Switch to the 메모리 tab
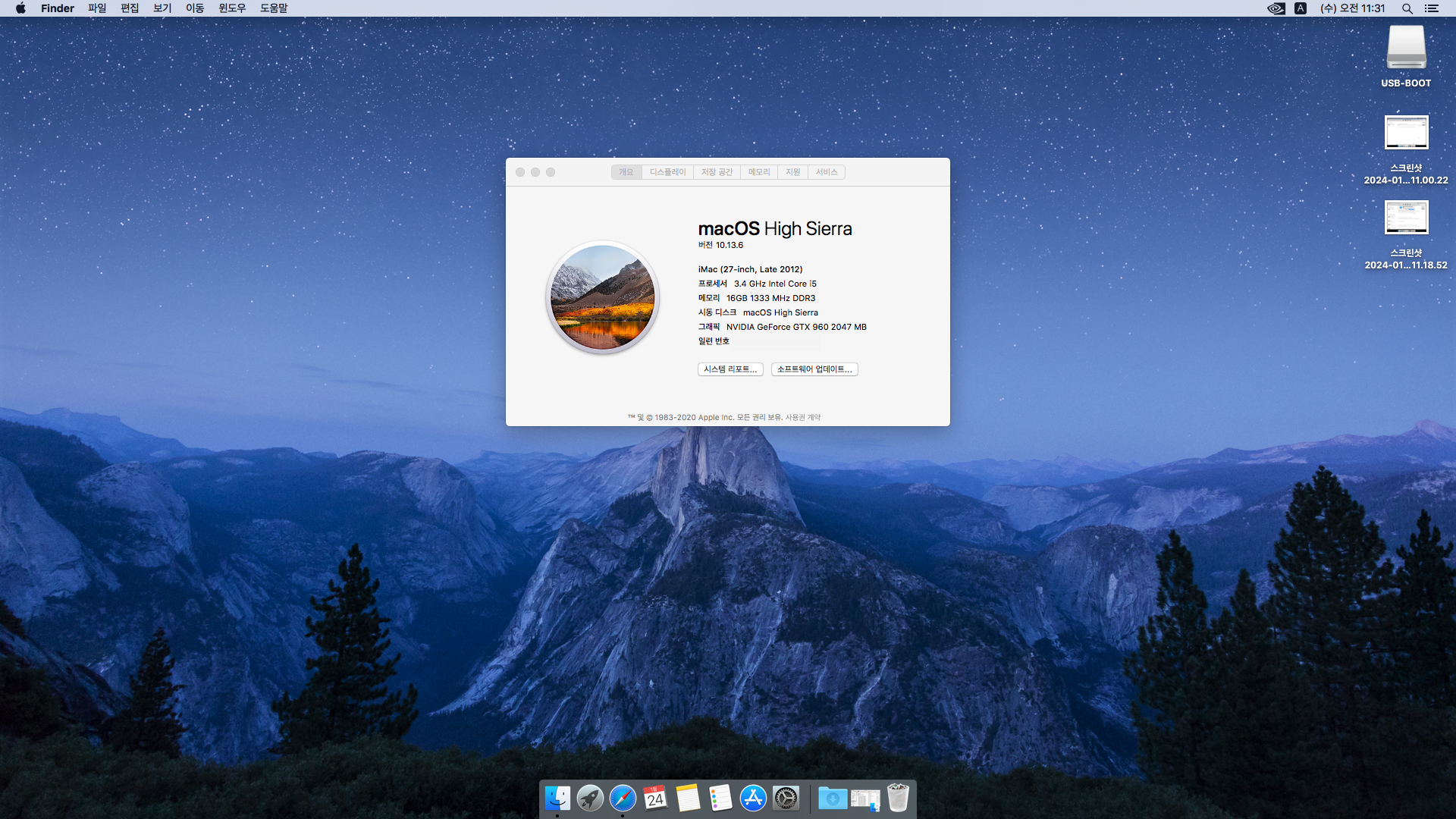This screenshot has width=1456, height=819. point(759,172)
